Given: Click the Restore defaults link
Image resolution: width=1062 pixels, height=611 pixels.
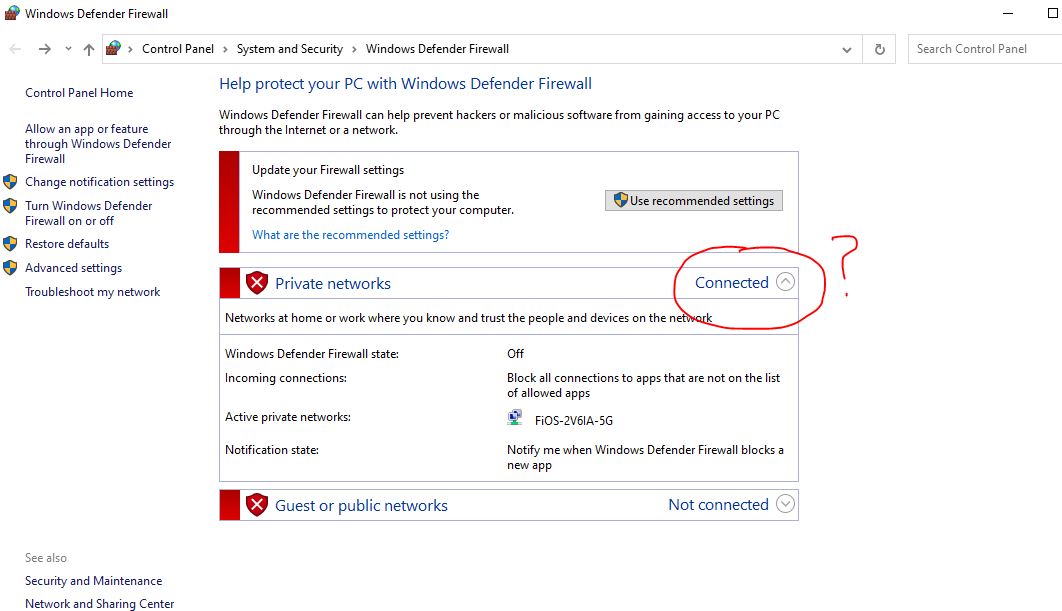Looking at the screenshot, I should pyautogui.click(x=67, y=243).
